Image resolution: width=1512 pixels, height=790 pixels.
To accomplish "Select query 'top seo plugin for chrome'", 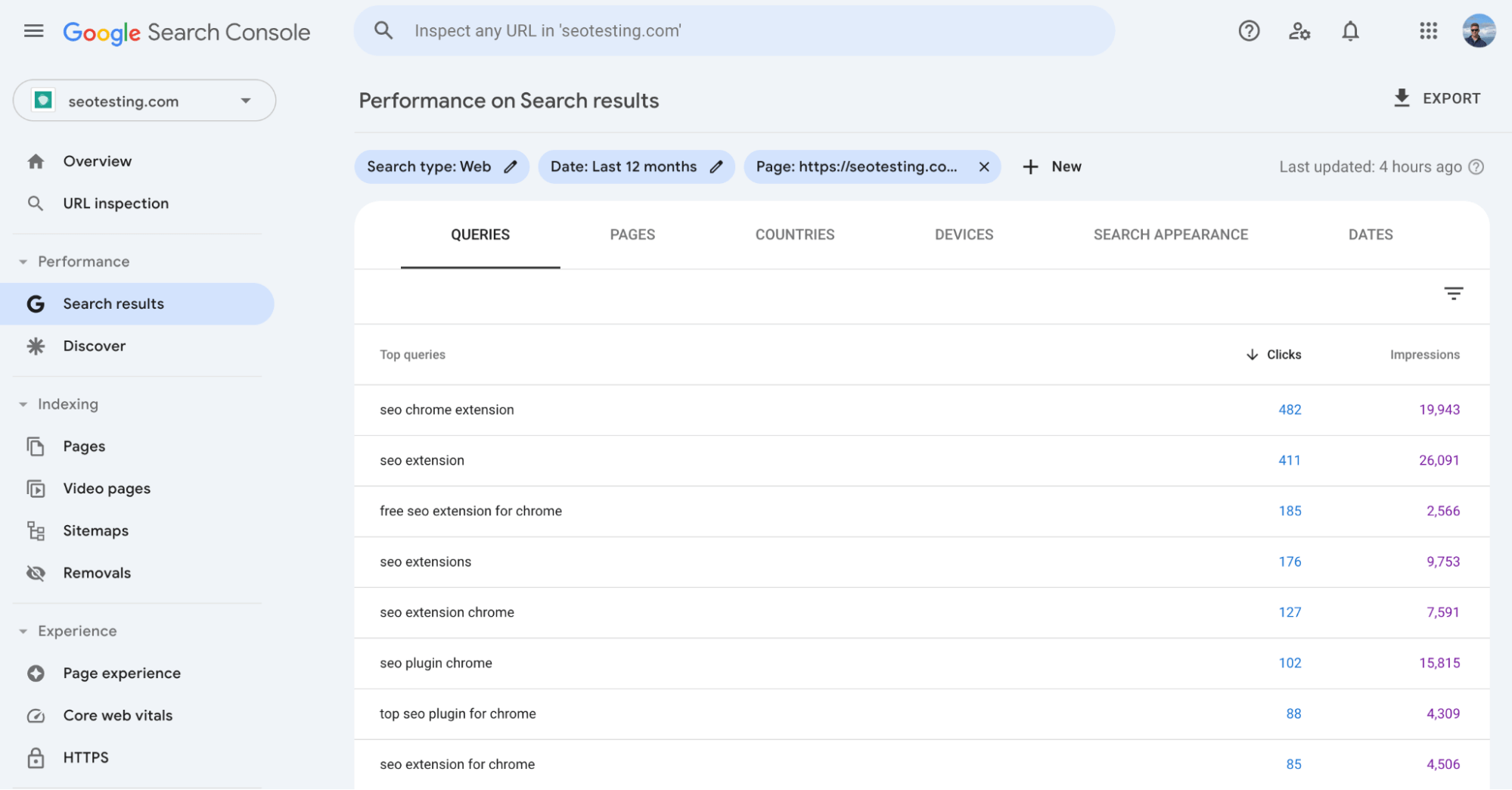I will tap(458, 714).
